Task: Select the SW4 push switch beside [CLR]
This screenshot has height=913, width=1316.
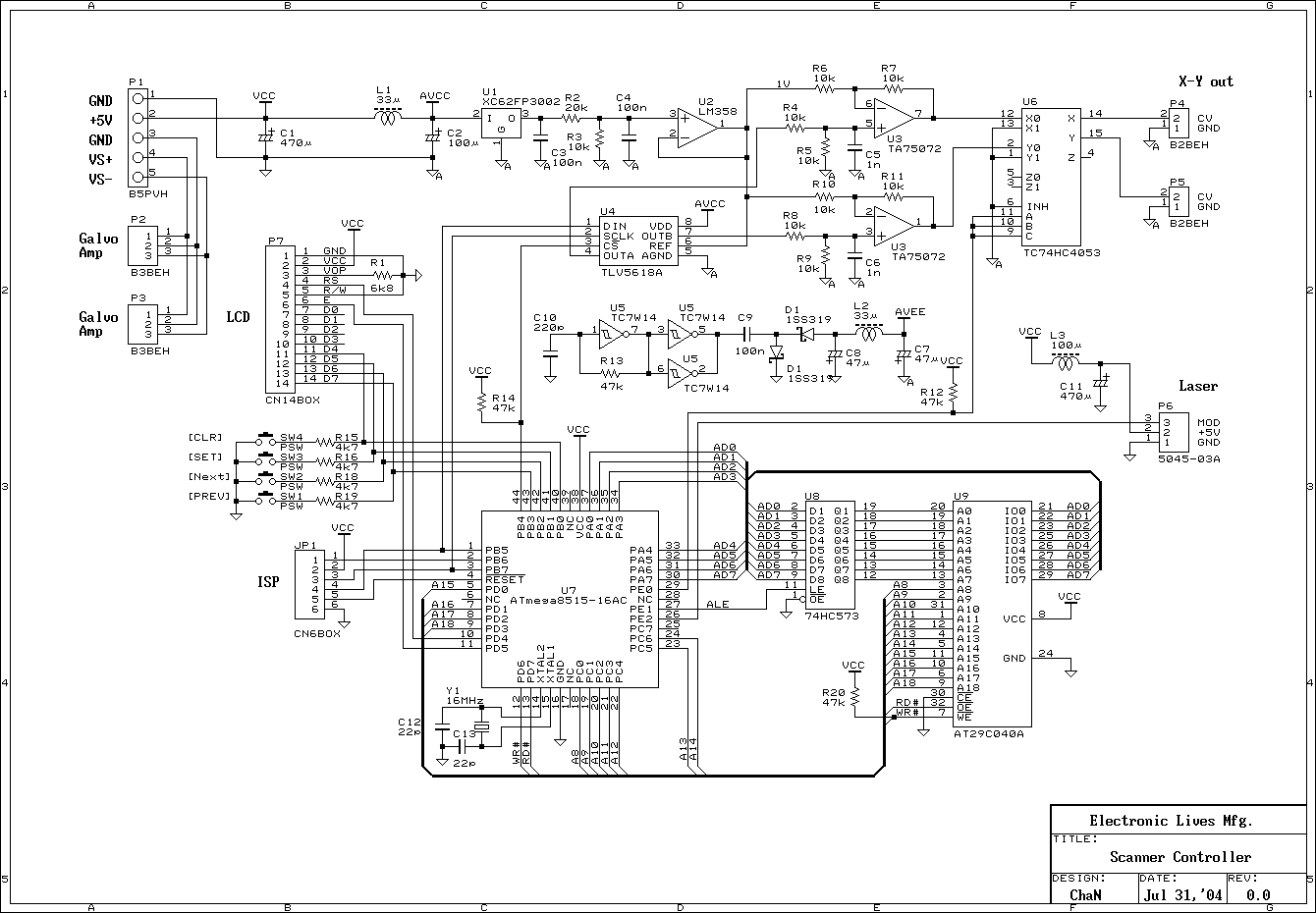Action: pos(265,437)
